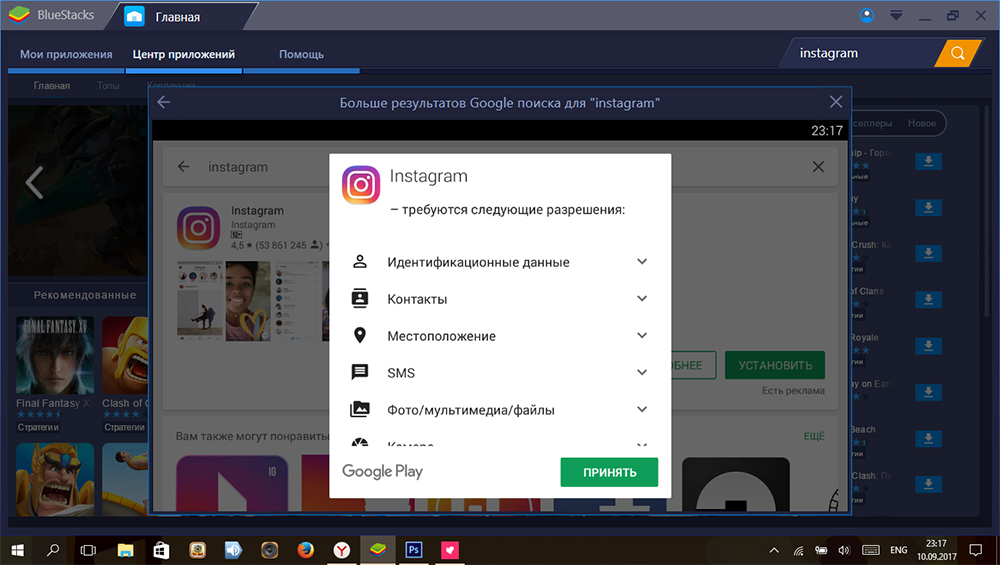Expand the Контакты permission section
This screenshot has width=1000, height=565.
coord(642,299)
